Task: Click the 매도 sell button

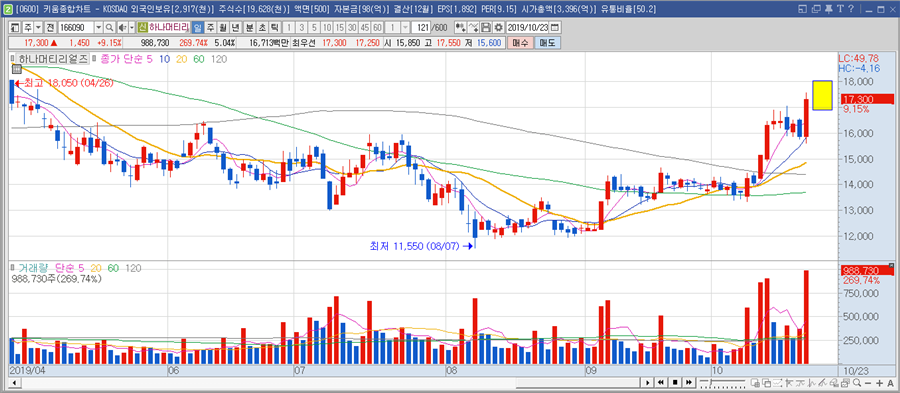Action: coord(547,43)
